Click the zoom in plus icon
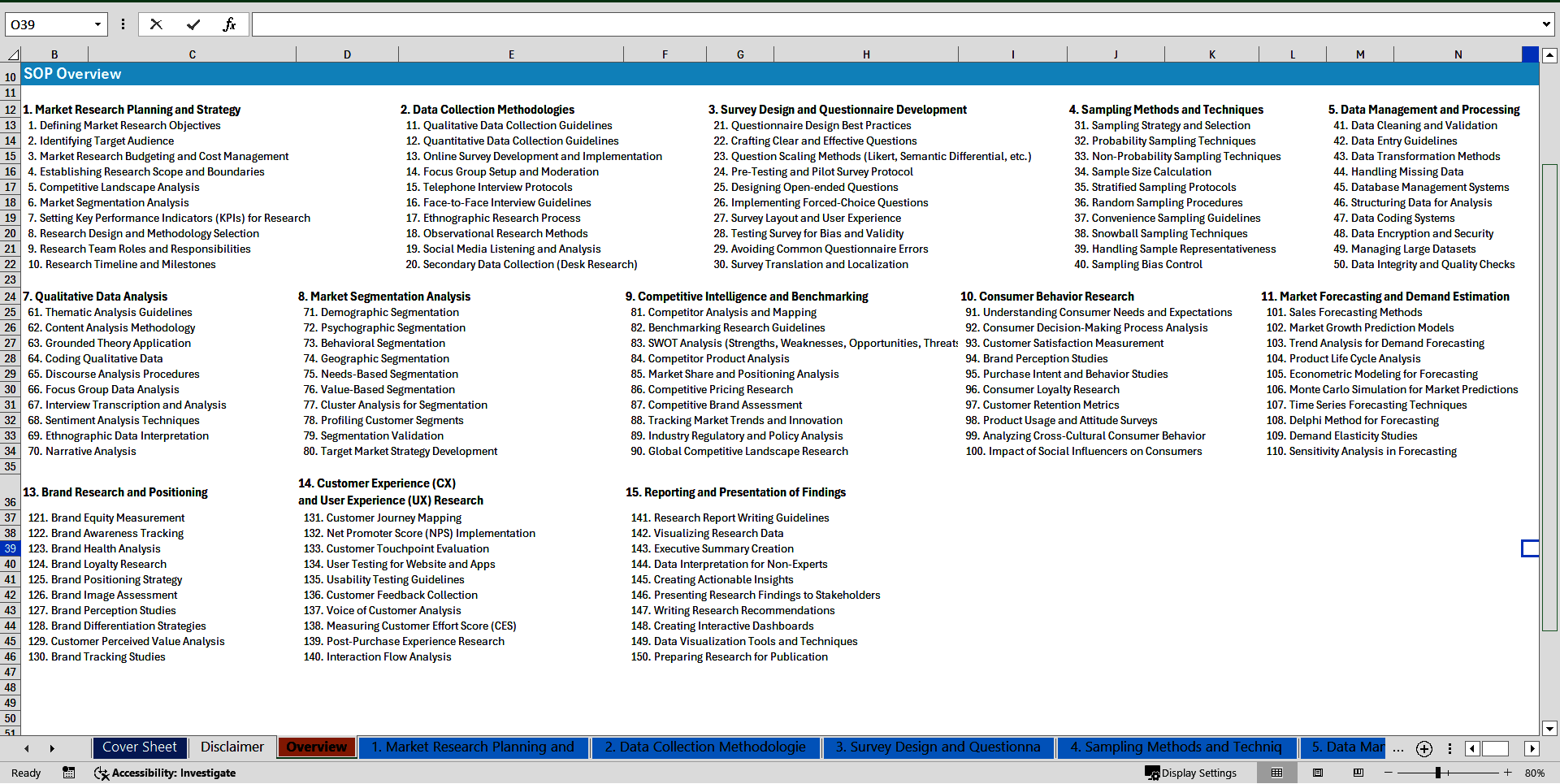The width and height of the screenshot is (1560, 784). click(x=1507, y=773)
